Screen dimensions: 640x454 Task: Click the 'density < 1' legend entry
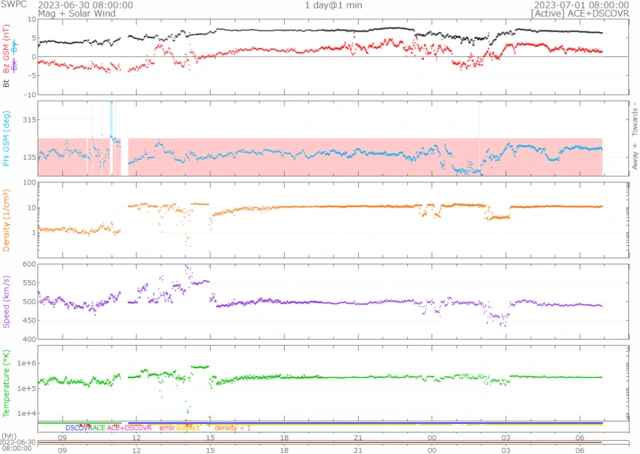point(232,428)
